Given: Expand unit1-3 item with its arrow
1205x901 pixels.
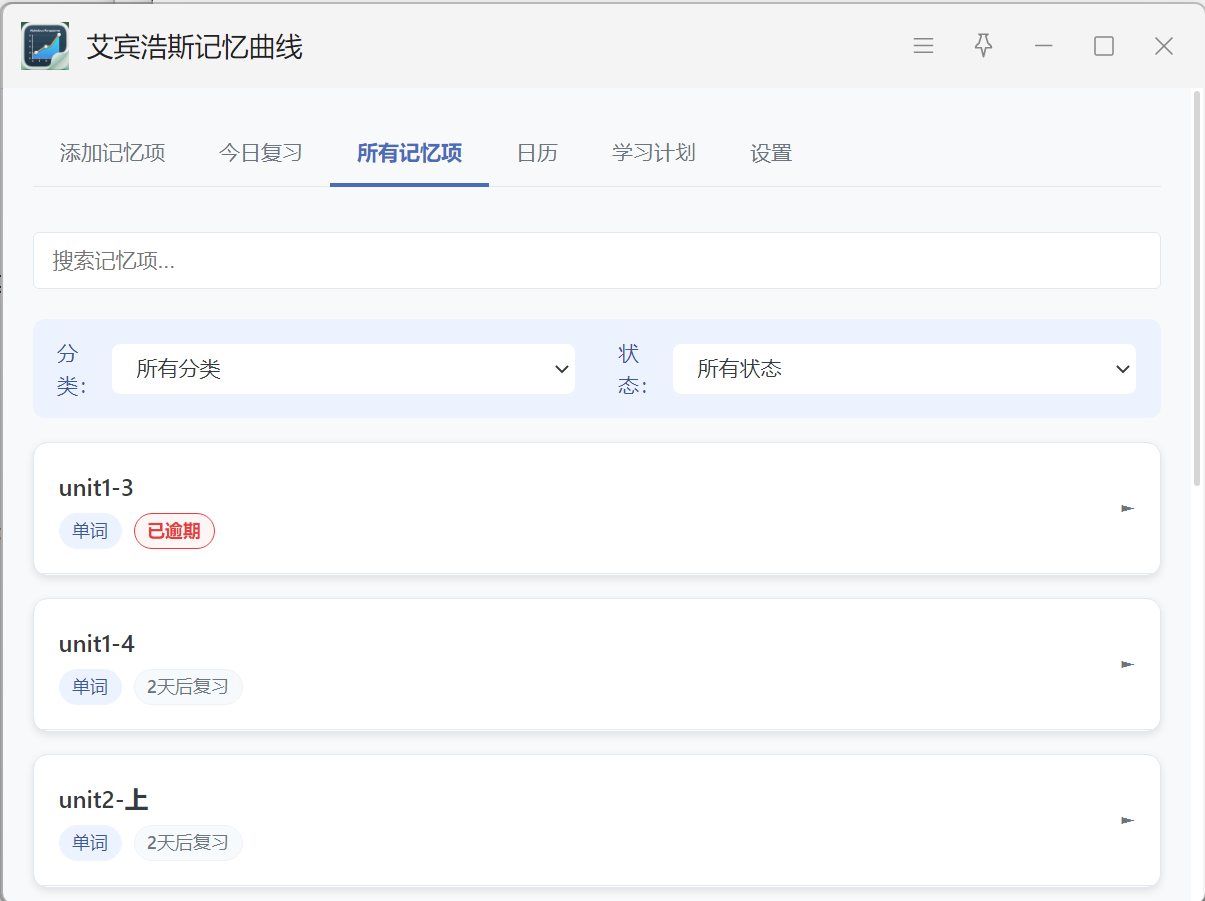Looking at the screenshot, I should point(1127,509).
